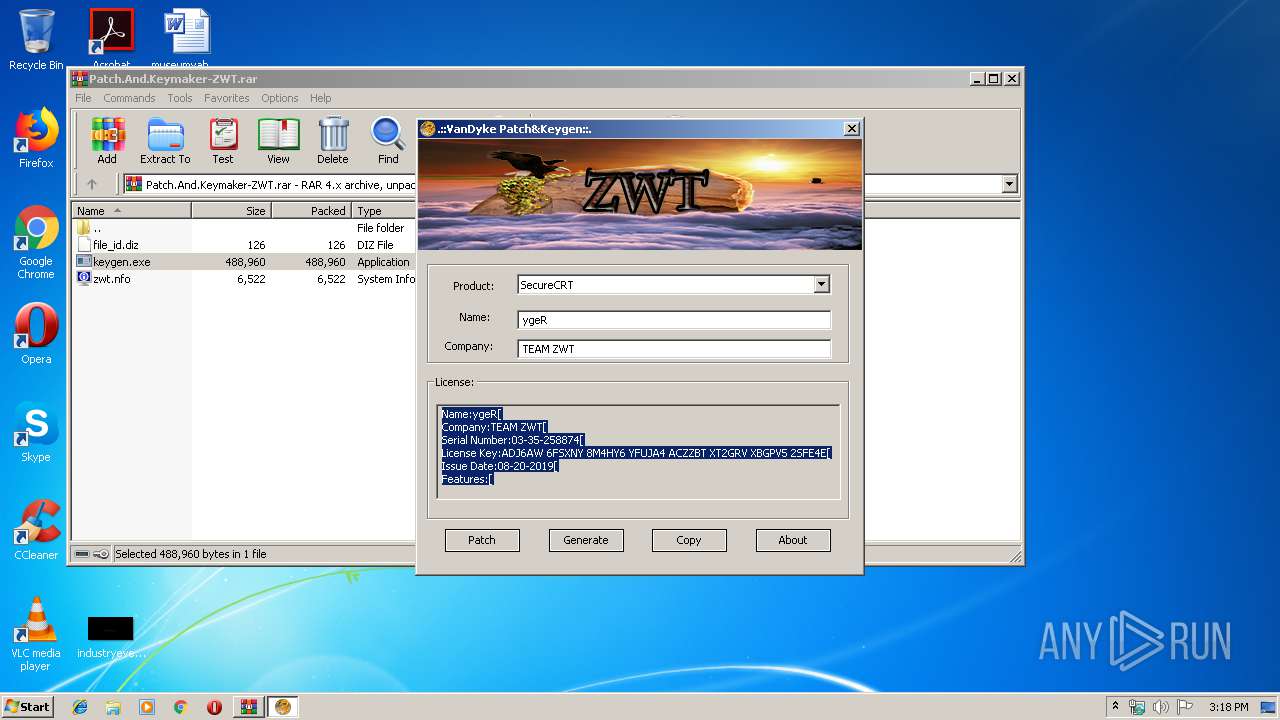Select the parent folder '..' entry
The image size is (1280, 720).
click(x=243, y=228)
